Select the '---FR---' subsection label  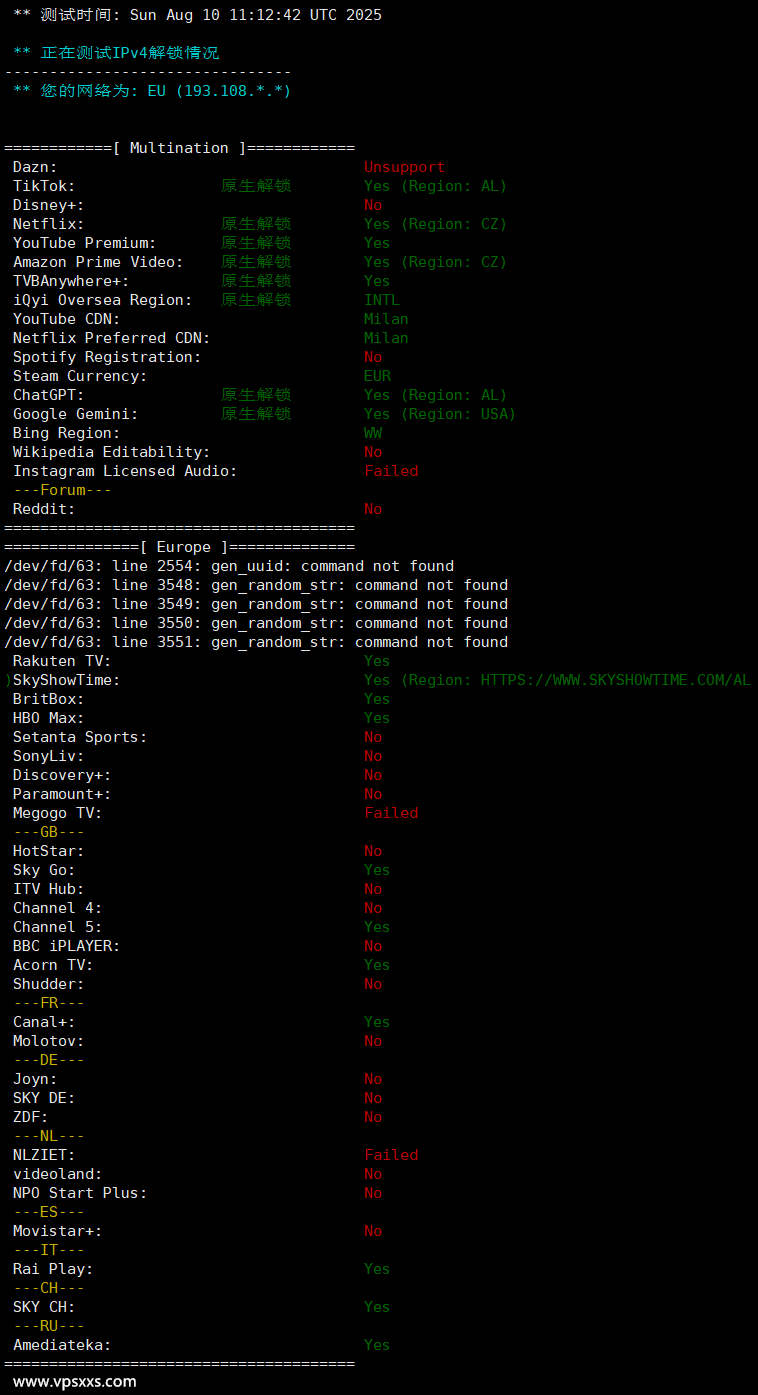[49, 1003]
